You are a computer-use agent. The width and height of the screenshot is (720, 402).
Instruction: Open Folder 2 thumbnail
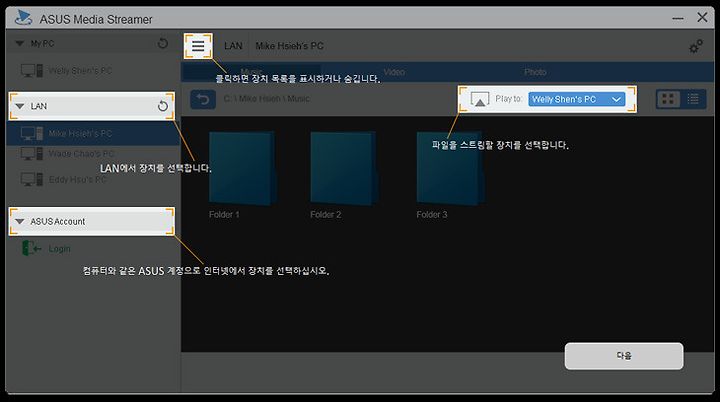coord(344,168)
